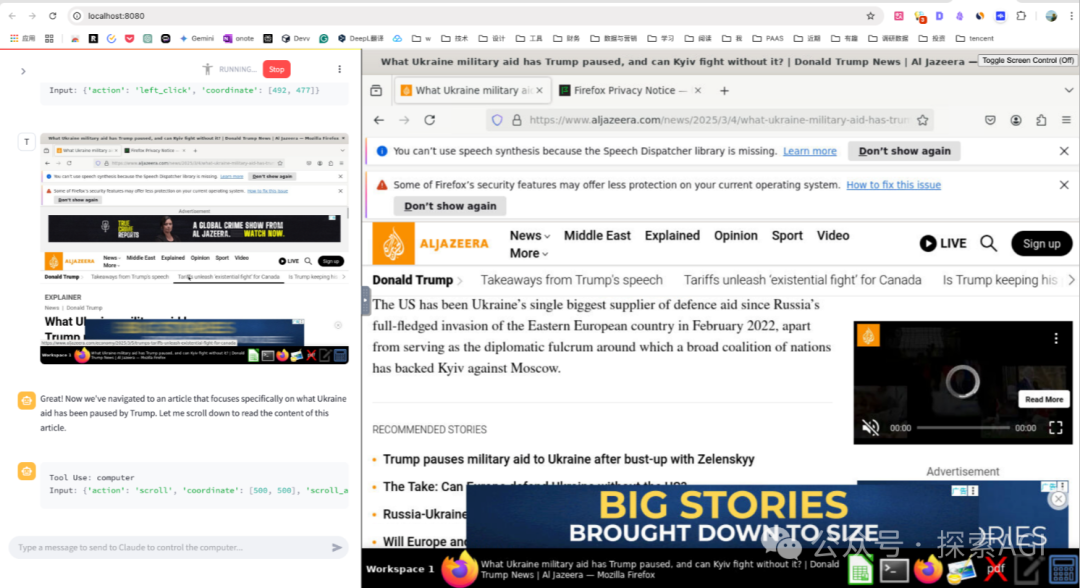This screenshot has width=1080, height=588.
Task: Open the Donald Trump topic link
Action: coord(413,280)
